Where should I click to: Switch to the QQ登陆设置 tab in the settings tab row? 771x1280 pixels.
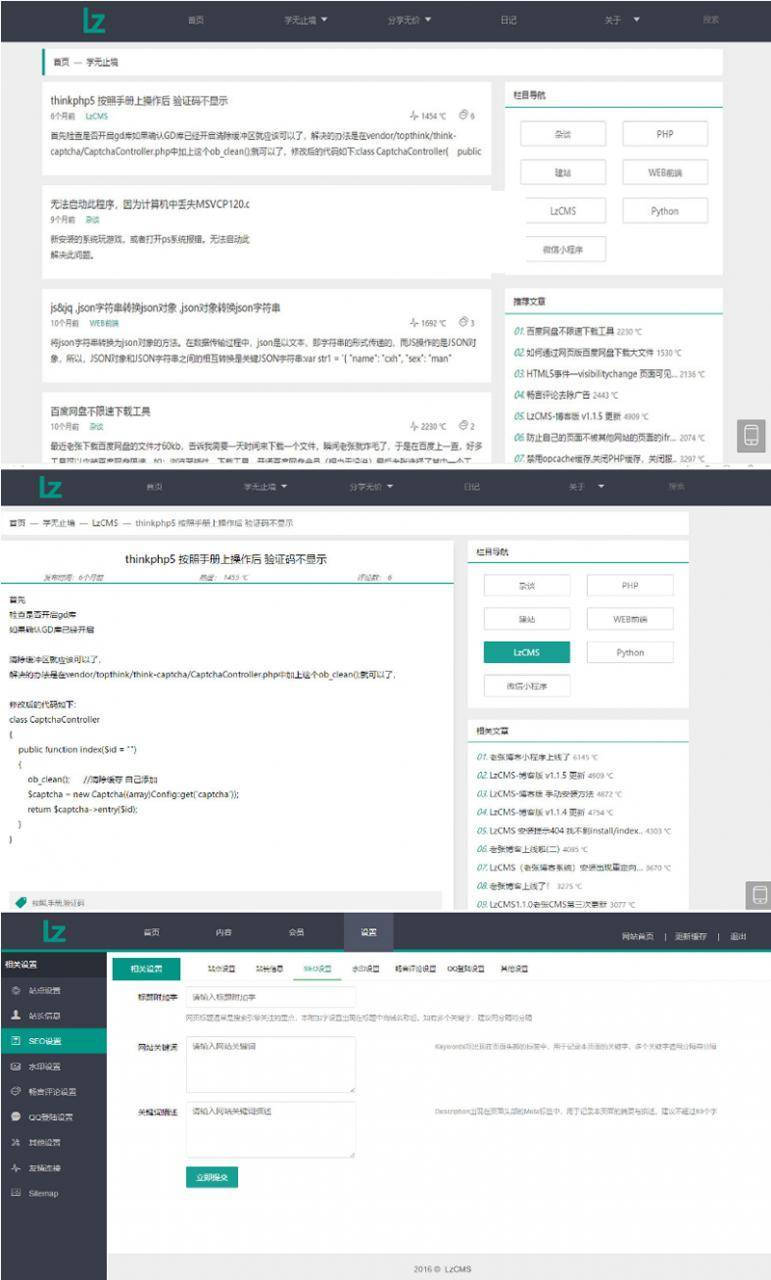pyautogui.click(x=466, y=969)
